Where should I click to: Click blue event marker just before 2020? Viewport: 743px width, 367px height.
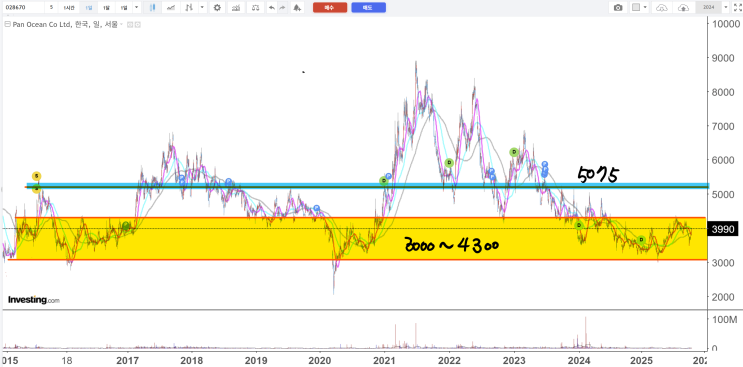[x=317, y=208]
